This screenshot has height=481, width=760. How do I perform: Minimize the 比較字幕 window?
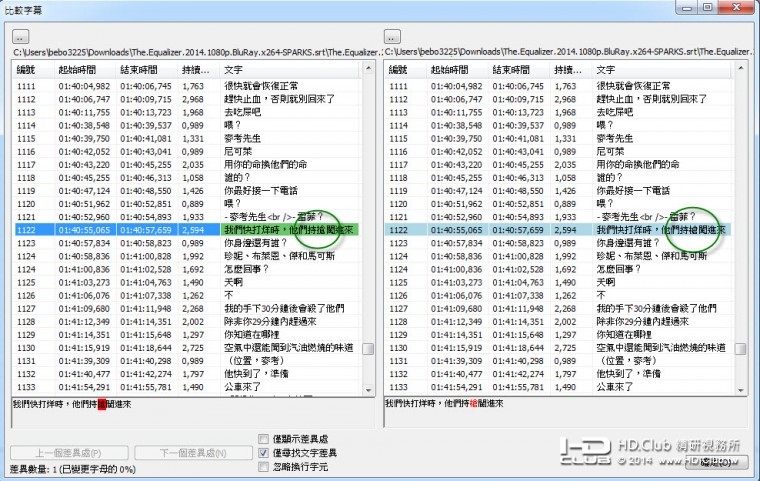(687, 7)
